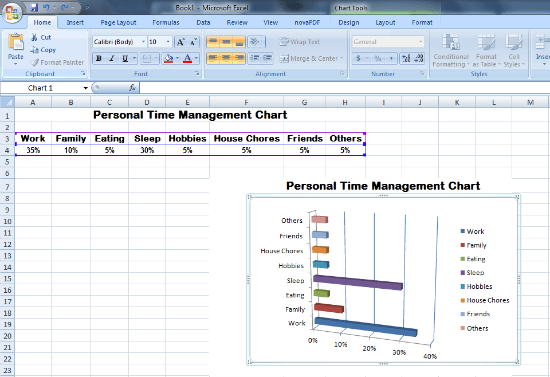Open Font dialog launcher
The image size is (550, 377).
[197, 74]
